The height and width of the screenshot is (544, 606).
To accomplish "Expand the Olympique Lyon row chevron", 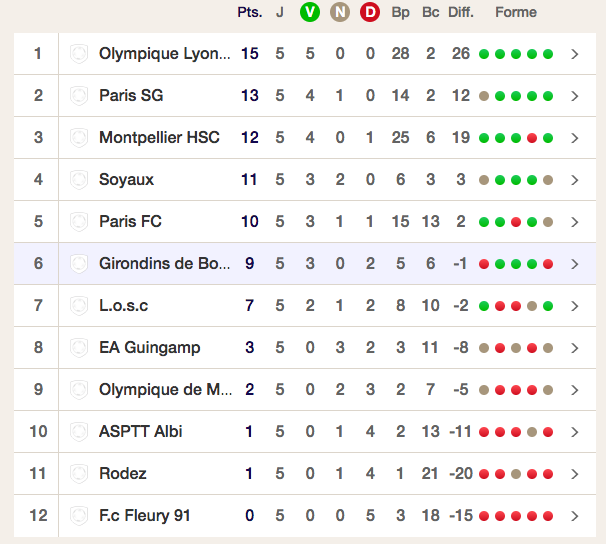I will pos(575,54).
